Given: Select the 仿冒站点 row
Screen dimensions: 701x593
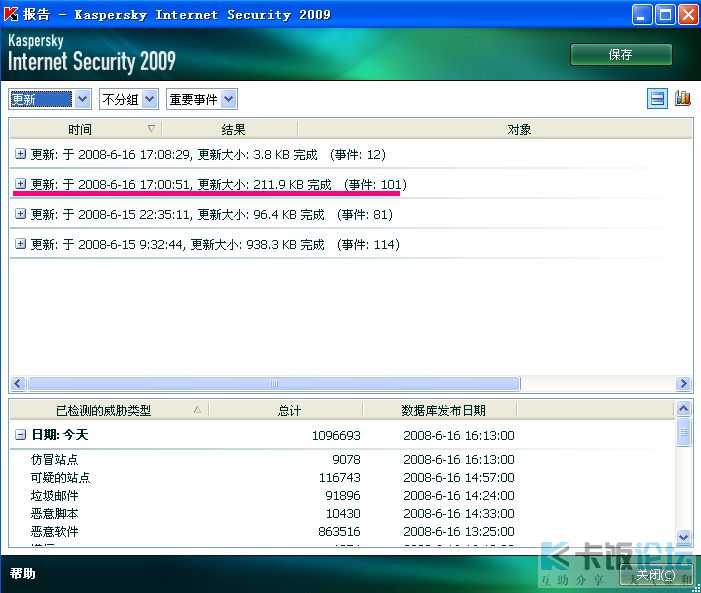Looking at the screenshot, I should click(x=342, y=459).
